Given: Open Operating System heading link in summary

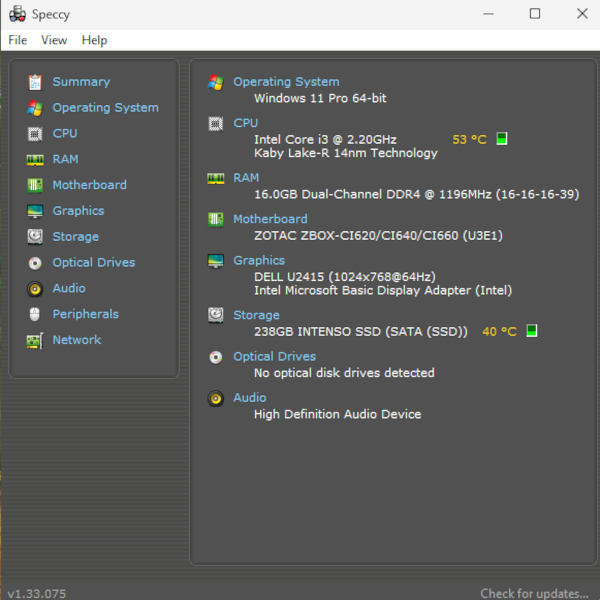Looking at the screenshot, I should [286, 82].
